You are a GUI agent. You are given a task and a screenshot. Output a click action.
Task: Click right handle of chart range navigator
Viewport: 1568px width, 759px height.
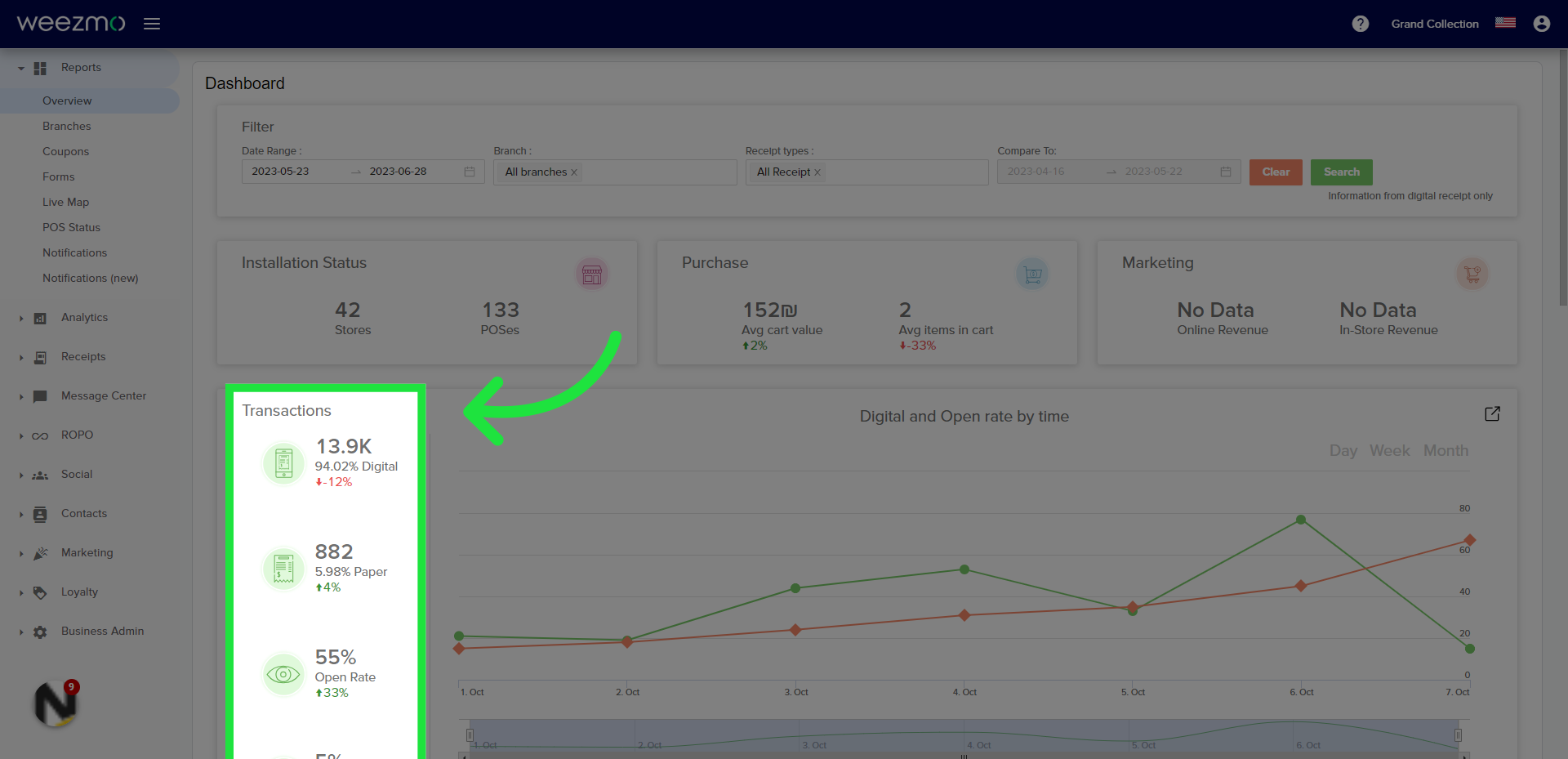pos(1458,735)
